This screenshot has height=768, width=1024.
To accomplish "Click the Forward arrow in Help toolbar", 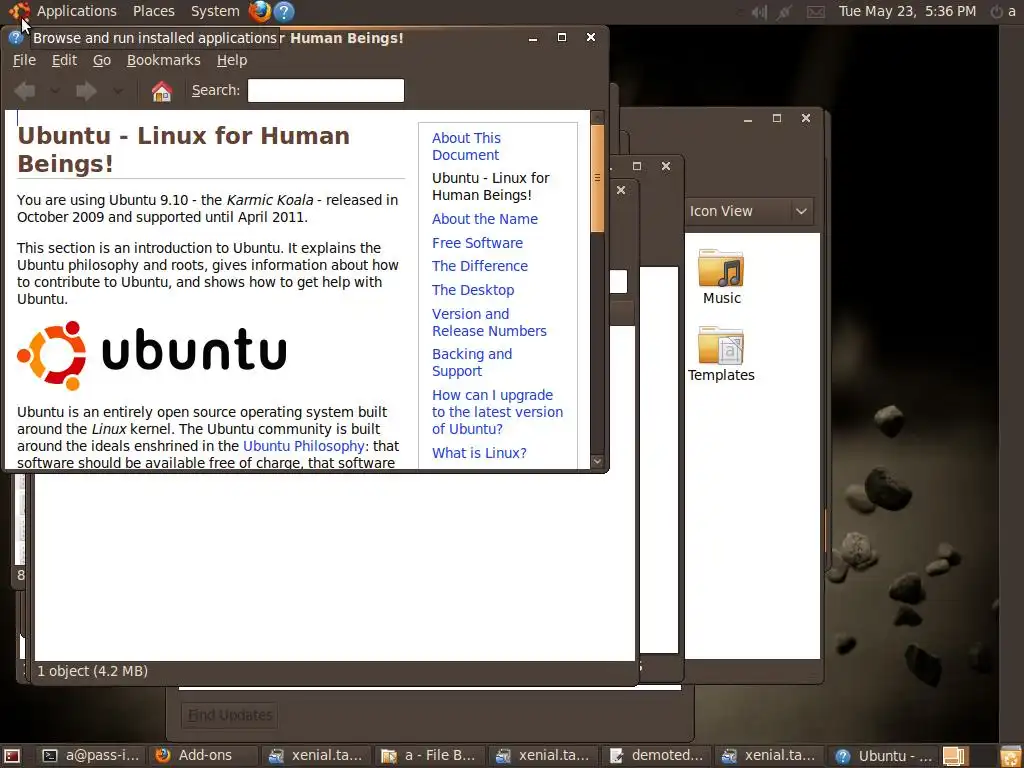I will (x=86, y=91).
